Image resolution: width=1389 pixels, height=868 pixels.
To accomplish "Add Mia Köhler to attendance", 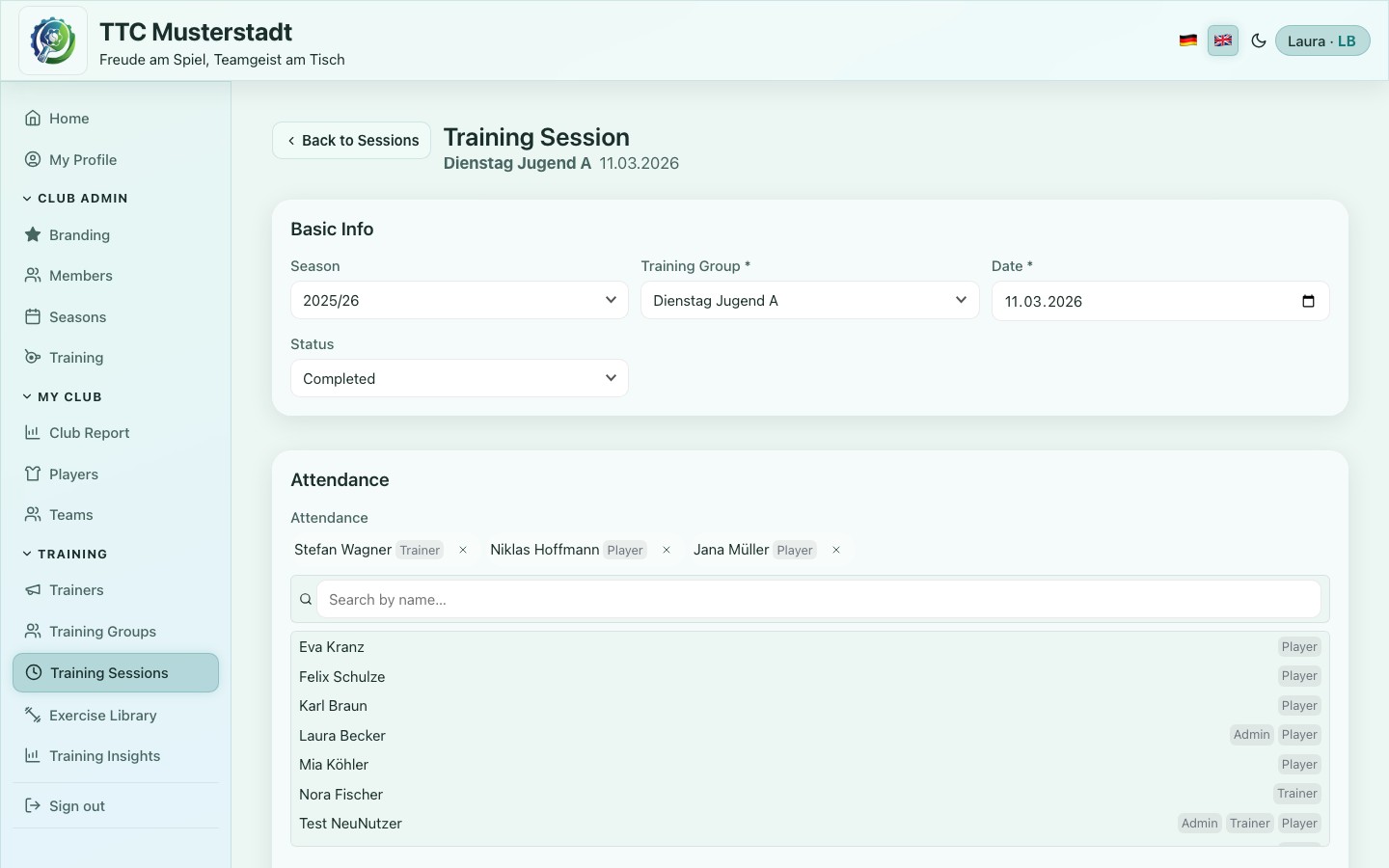I will coord(809,765).
